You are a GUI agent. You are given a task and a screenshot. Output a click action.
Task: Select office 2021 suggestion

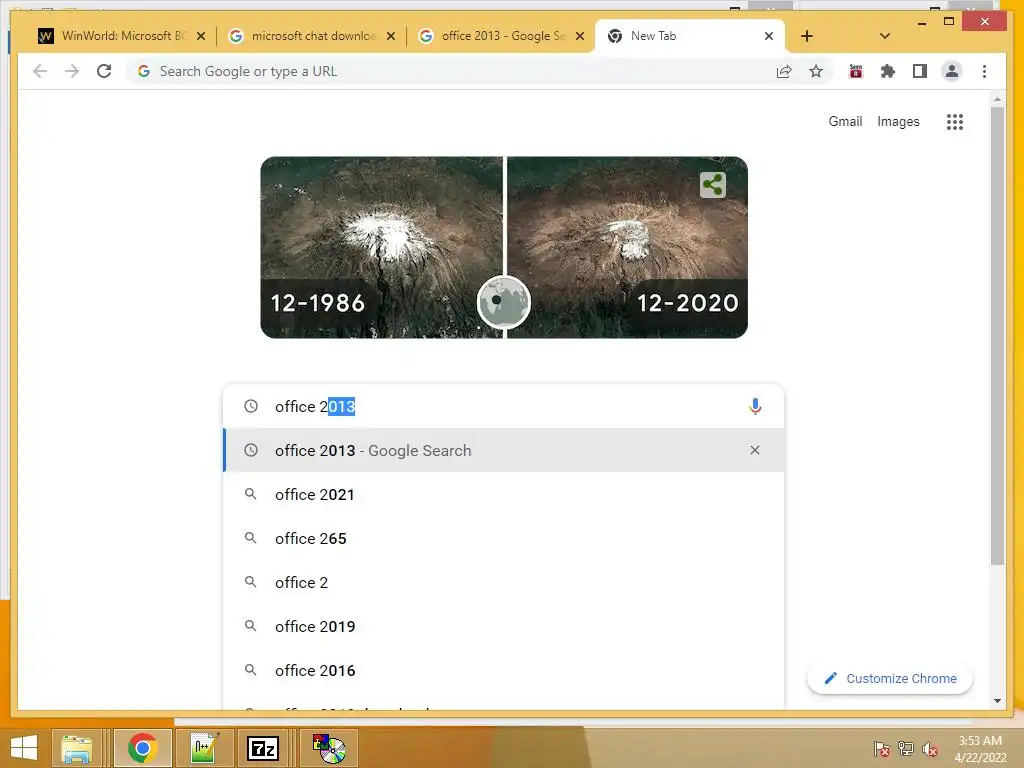[x=504, y=494]
